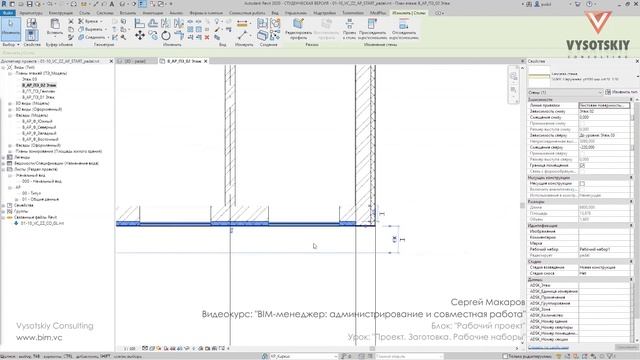The image size is (640, 360).
Task: Click the Врезка geometry button
Action: [x=89, y=21]
